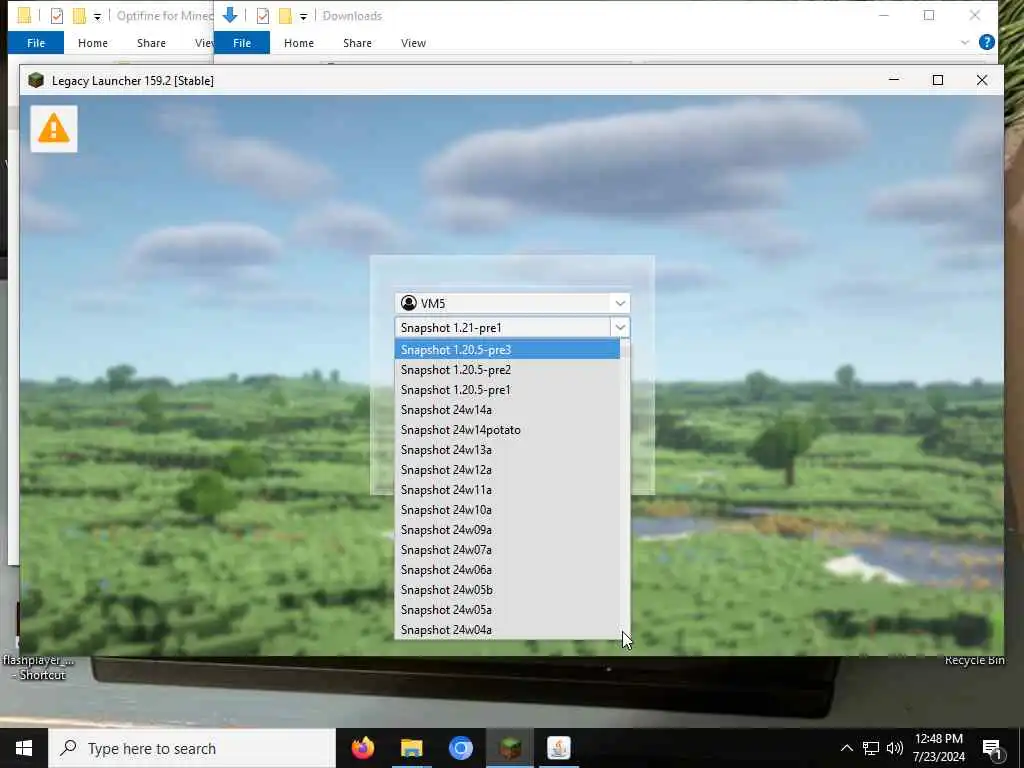Maximize the Legacy Launcher window
The image size is (1024, 768).
coord(938,80)
